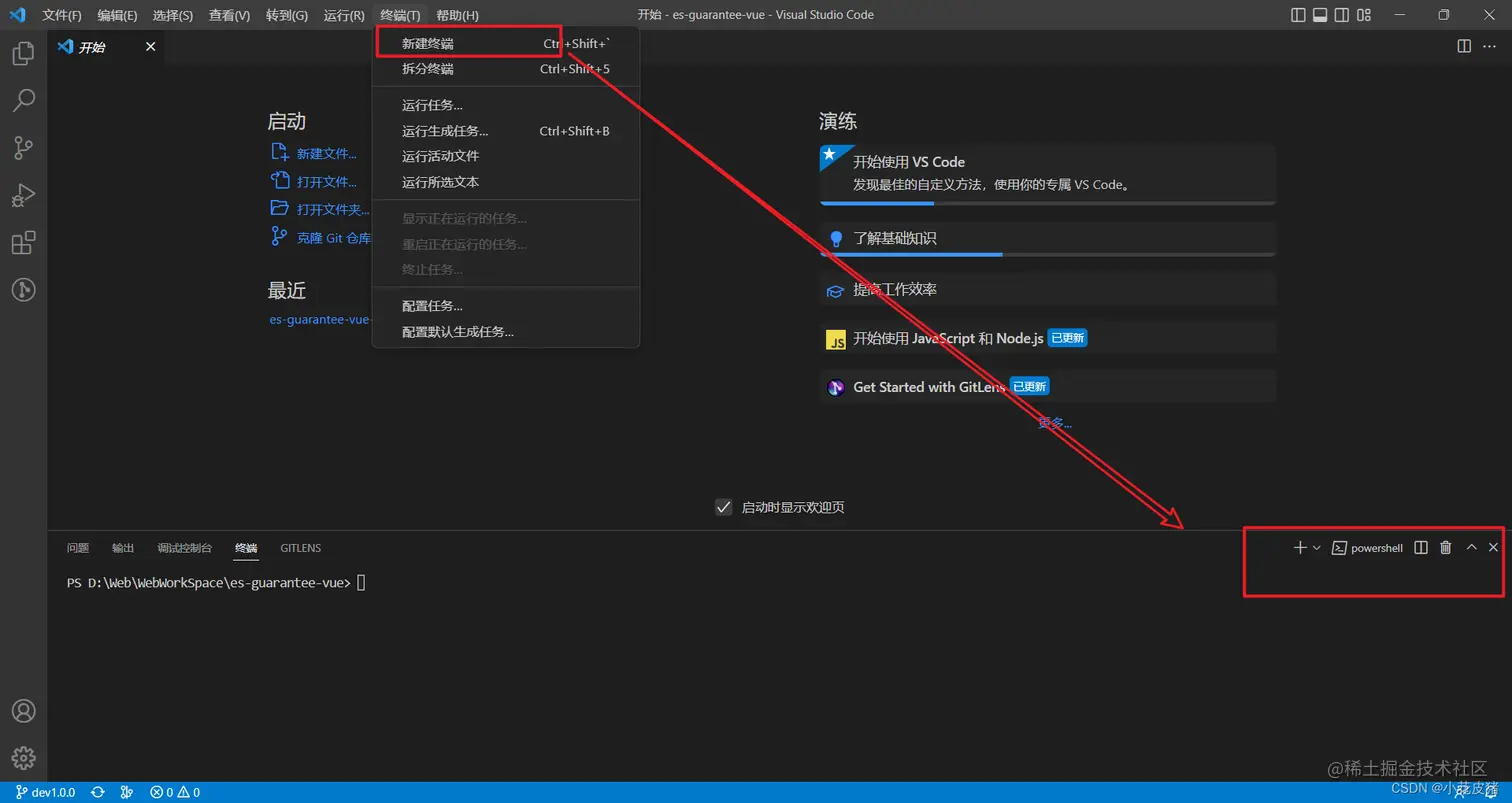Viewport: 1512px width, 803px height.
Task: Open editor More Actions ellipsis
Action: coord(1491,46)
